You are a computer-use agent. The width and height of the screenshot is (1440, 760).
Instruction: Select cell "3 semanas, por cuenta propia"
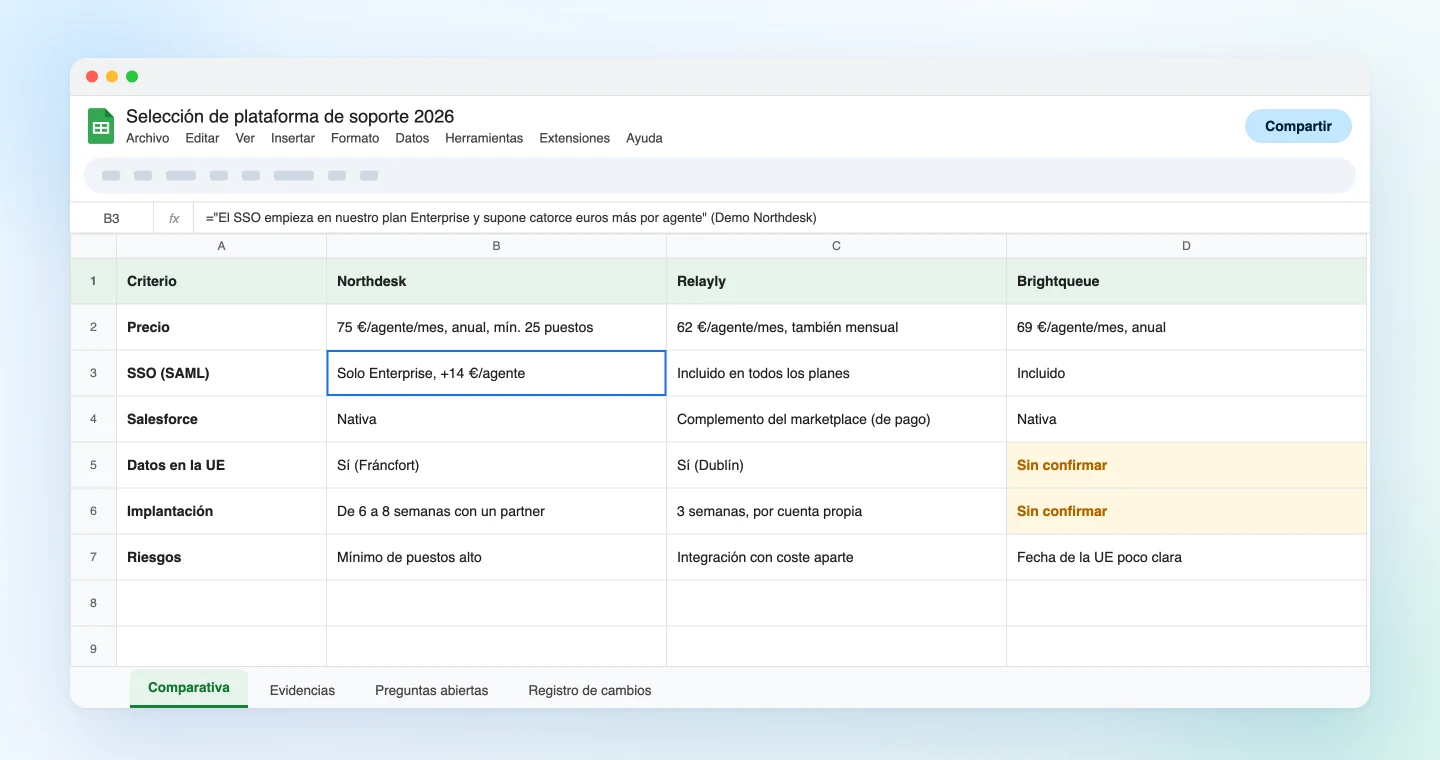coord(837,511)
